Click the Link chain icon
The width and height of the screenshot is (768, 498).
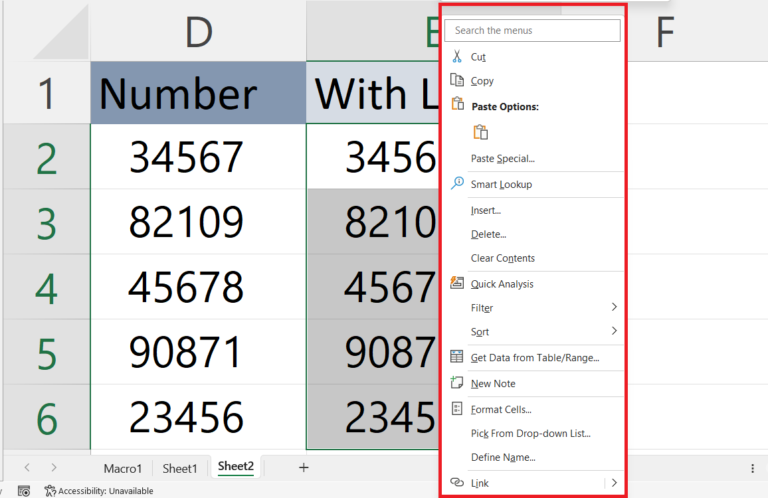tap(457, 484)
